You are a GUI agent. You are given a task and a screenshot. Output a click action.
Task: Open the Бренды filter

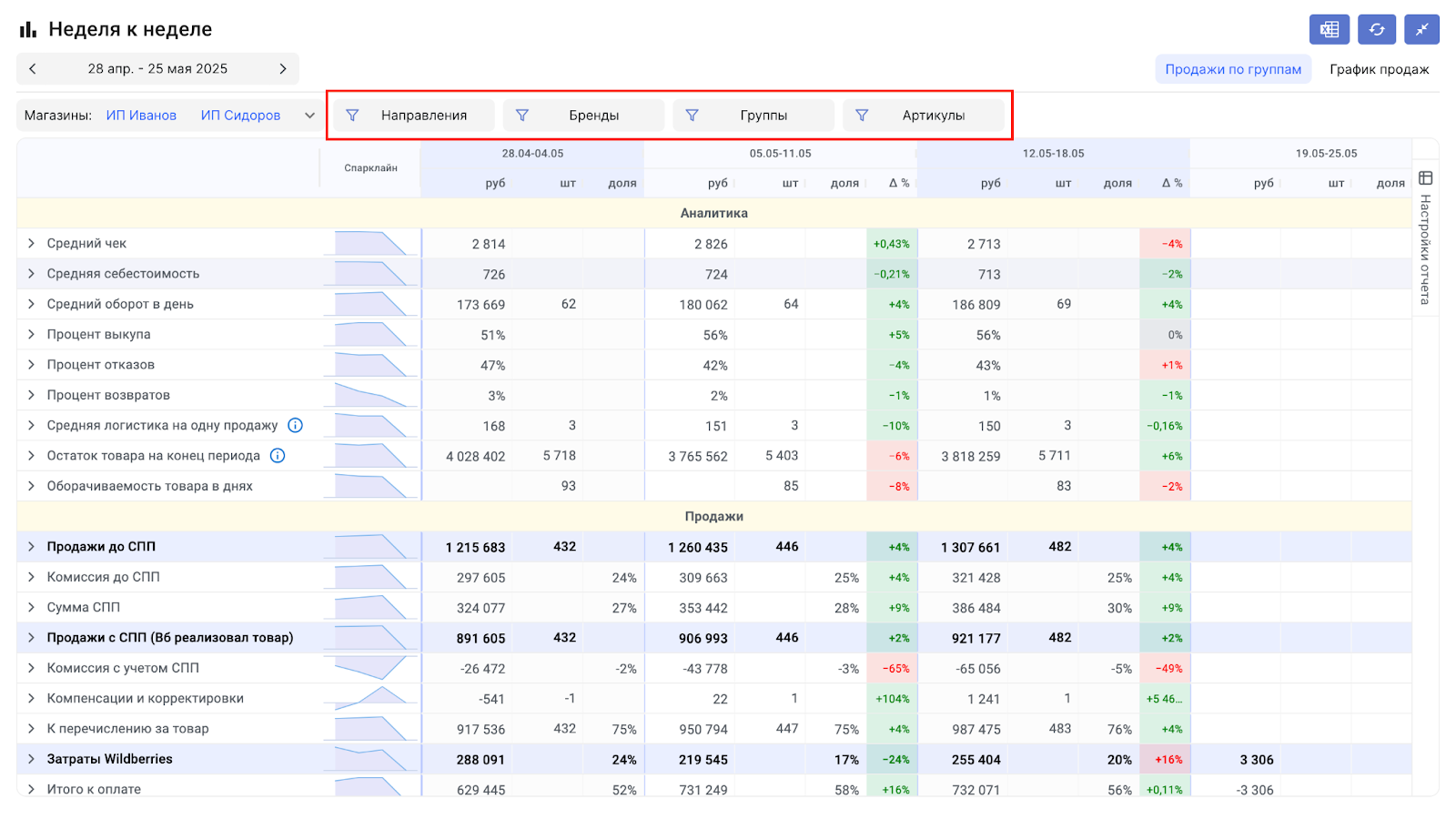click(x=583, y=116)
